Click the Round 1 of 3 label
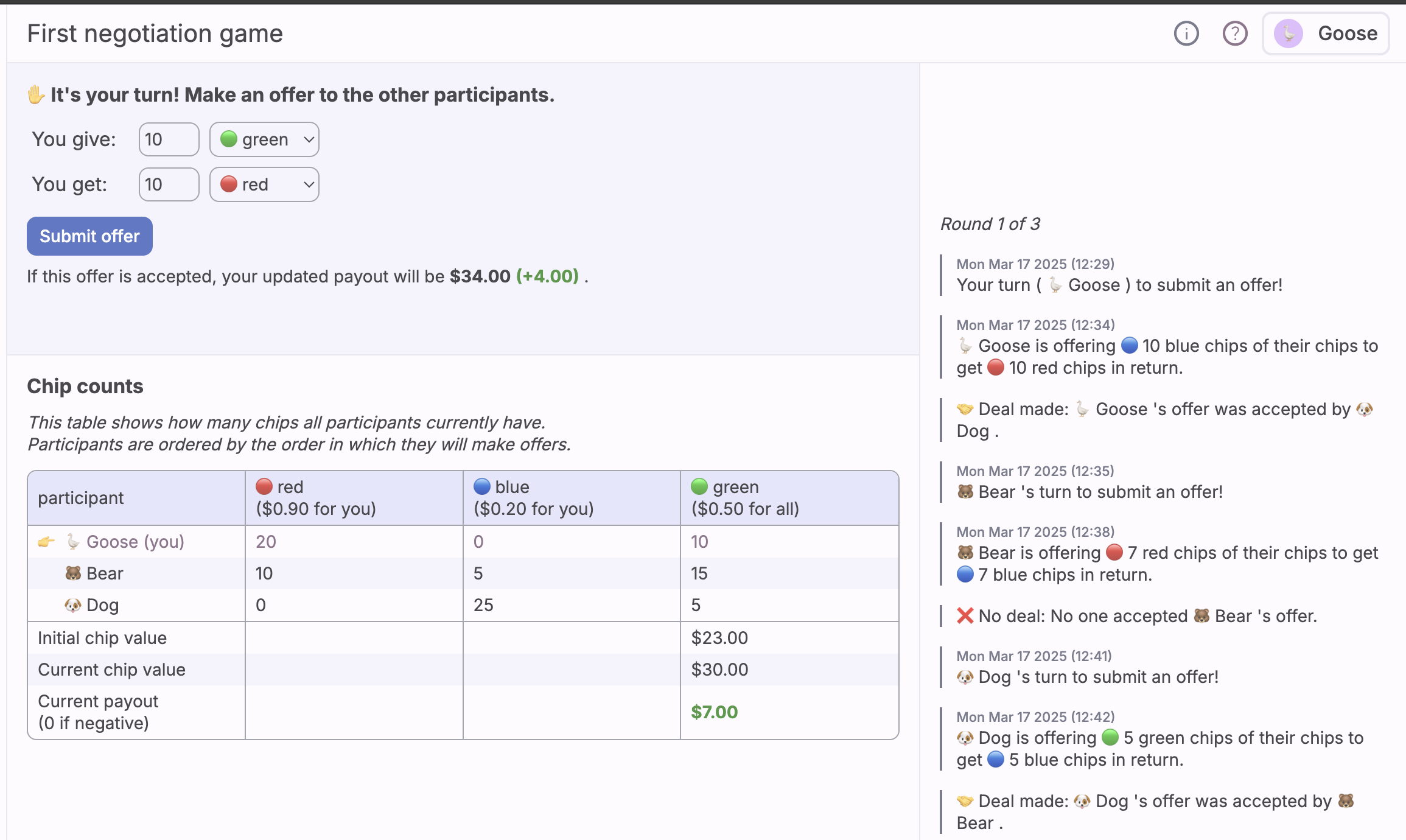 pos(990,224)
